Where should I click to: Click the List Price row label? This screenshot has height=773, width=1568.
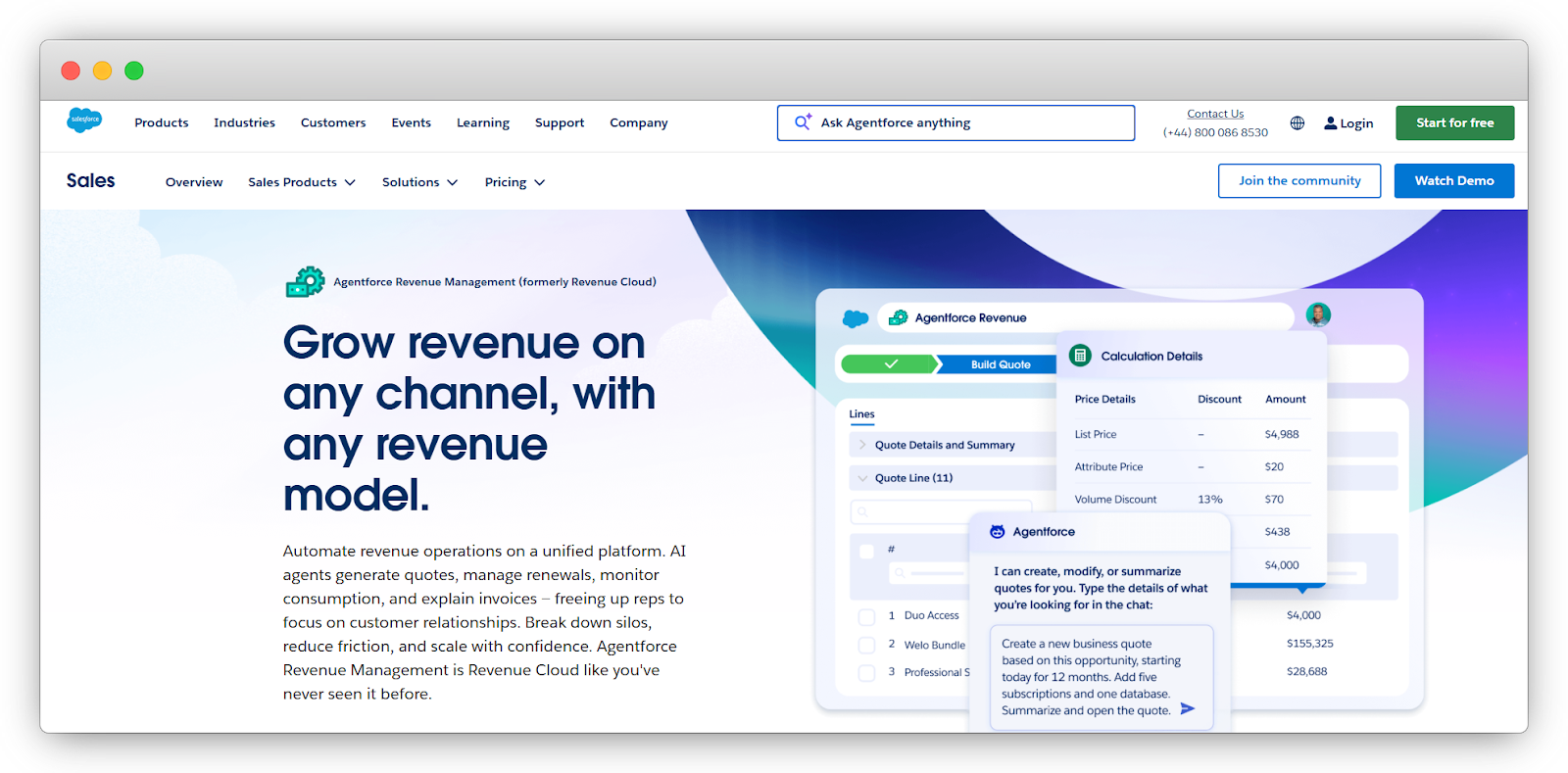[1096, 434]
